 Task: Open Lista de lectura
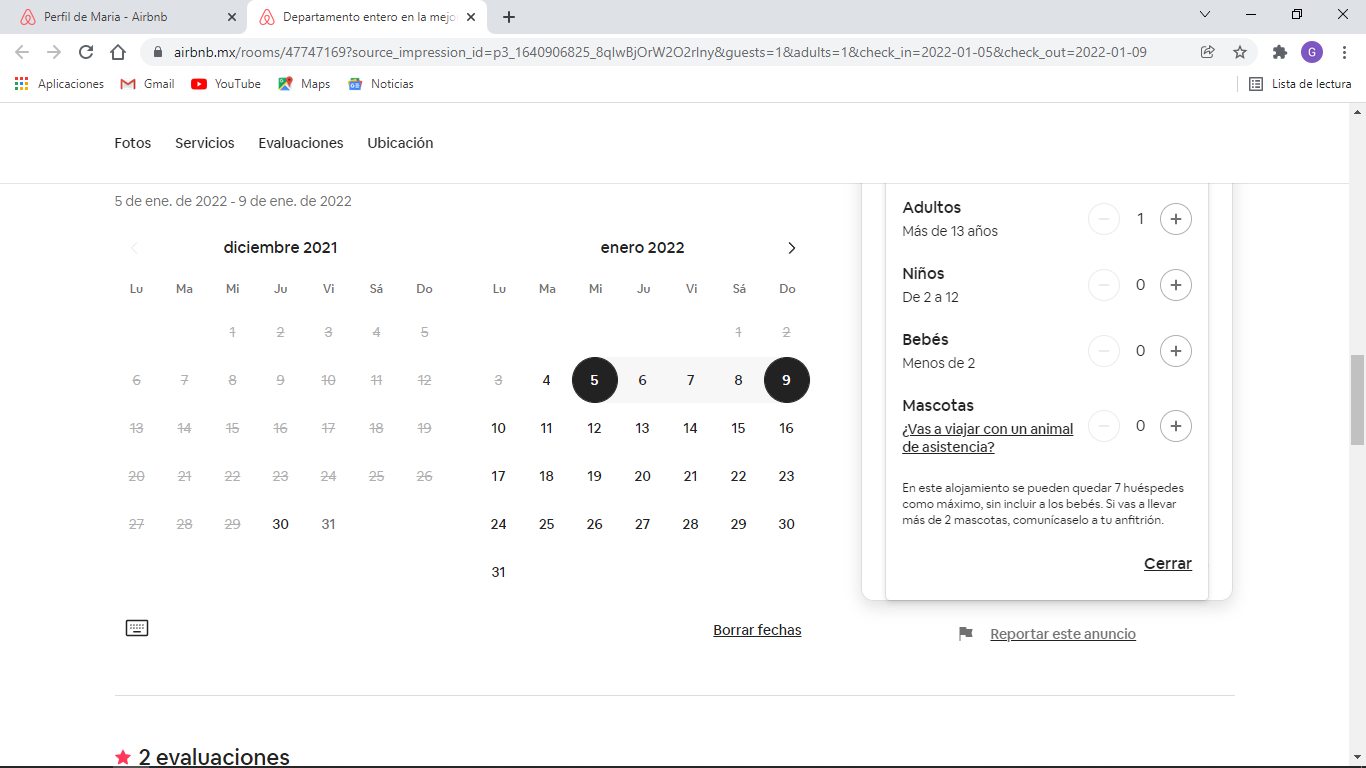(x=1300, y=84)
